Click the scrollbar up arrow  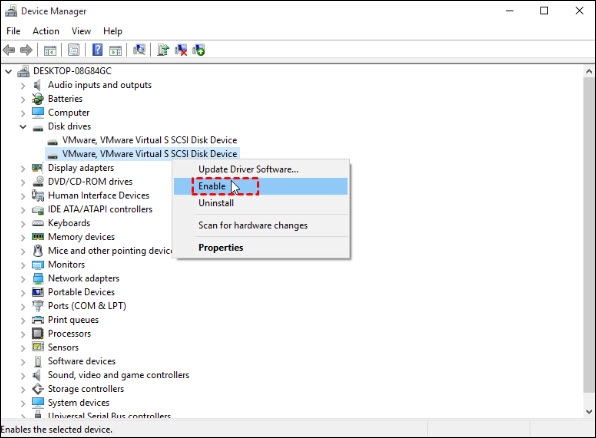(x=589, y=71)
